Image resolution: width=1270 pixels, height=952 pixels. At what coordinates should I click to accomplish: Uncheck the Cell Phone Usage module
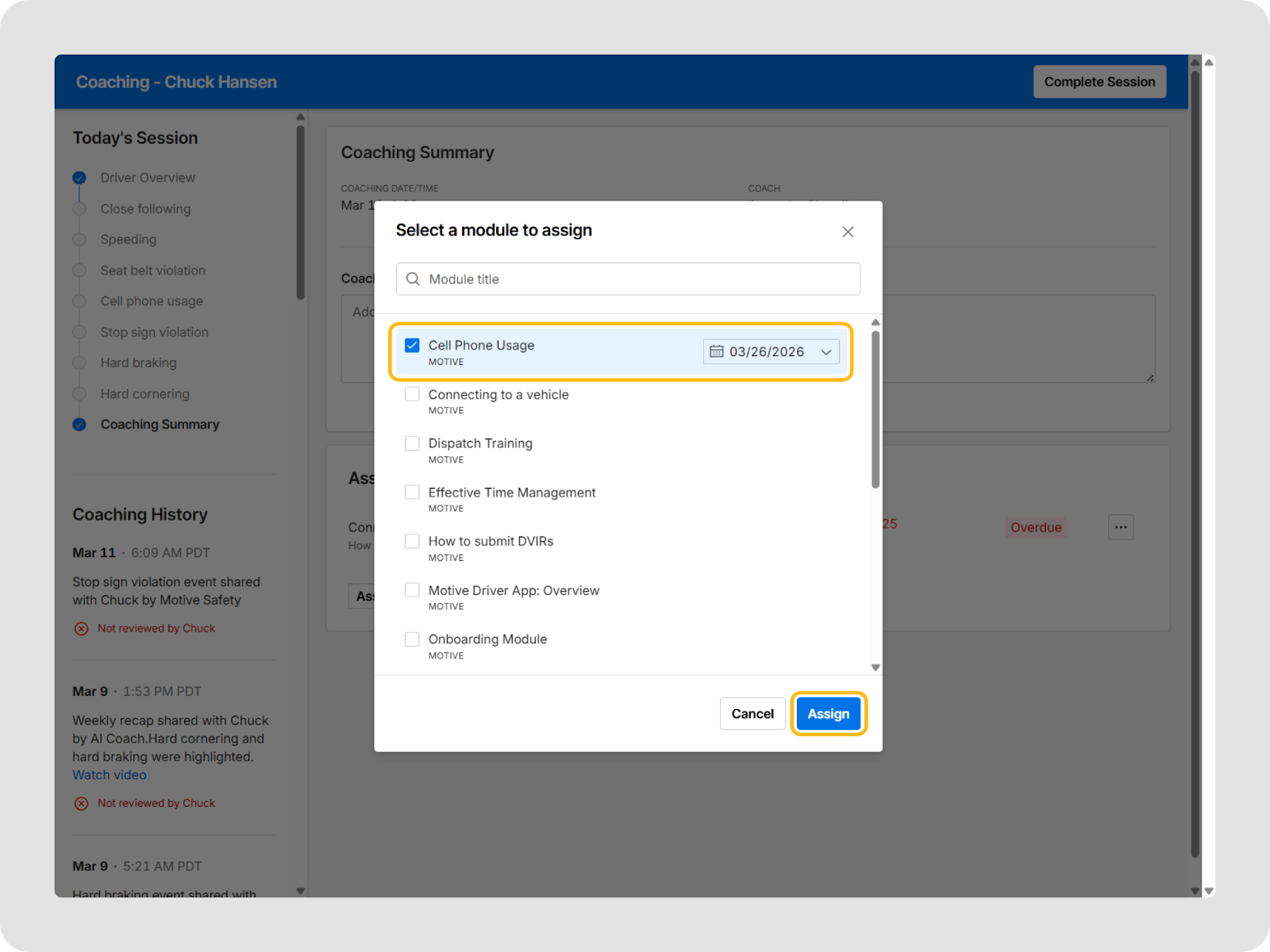pyautogui.click(x=412, y=346)
